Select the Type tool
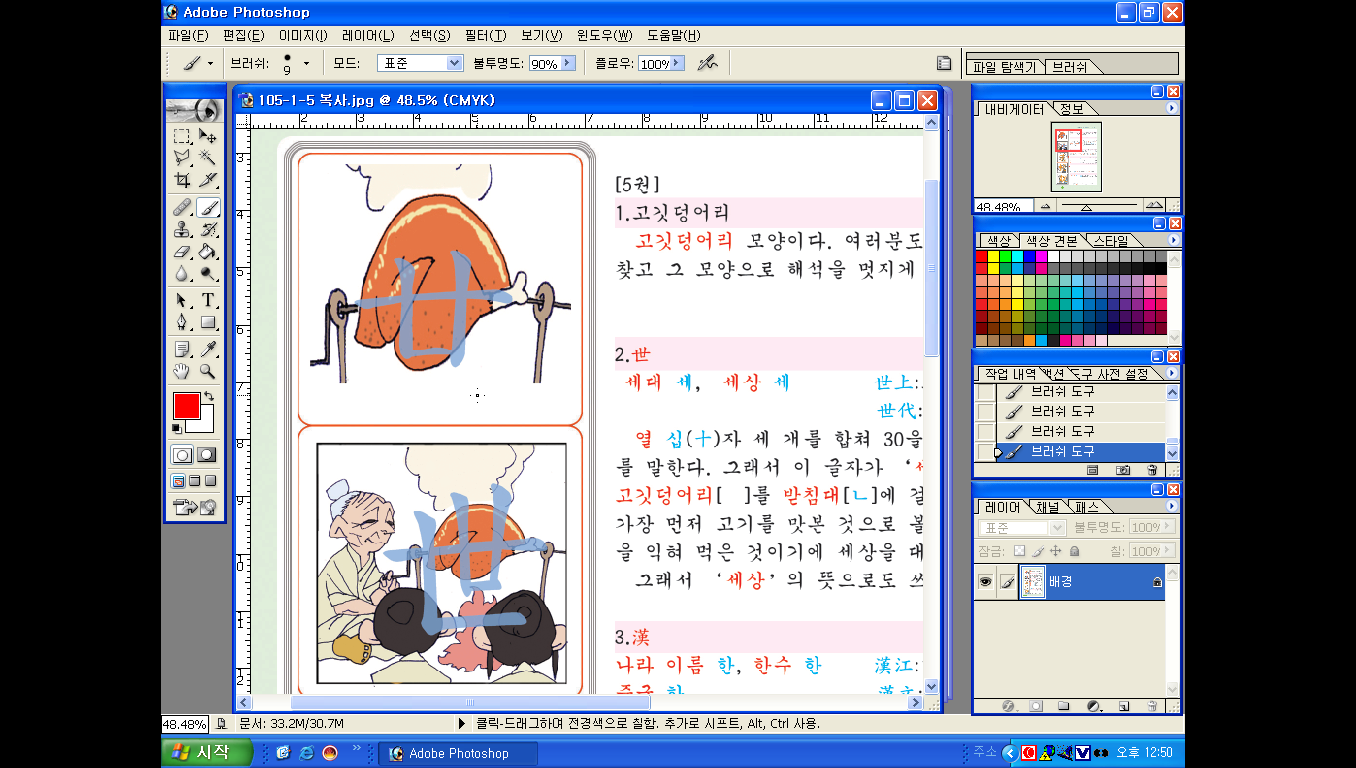The width and height of the screenshot is (1356, 768). [208, 301]
